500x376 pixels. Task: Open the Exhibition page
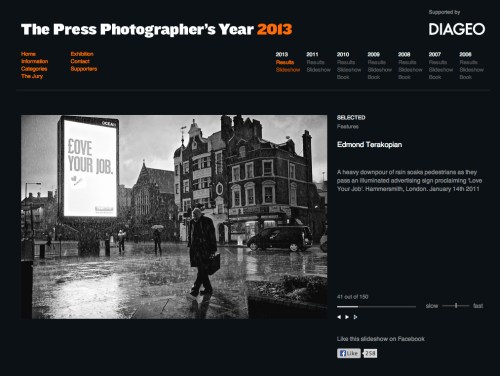click(x=82, y=54)
